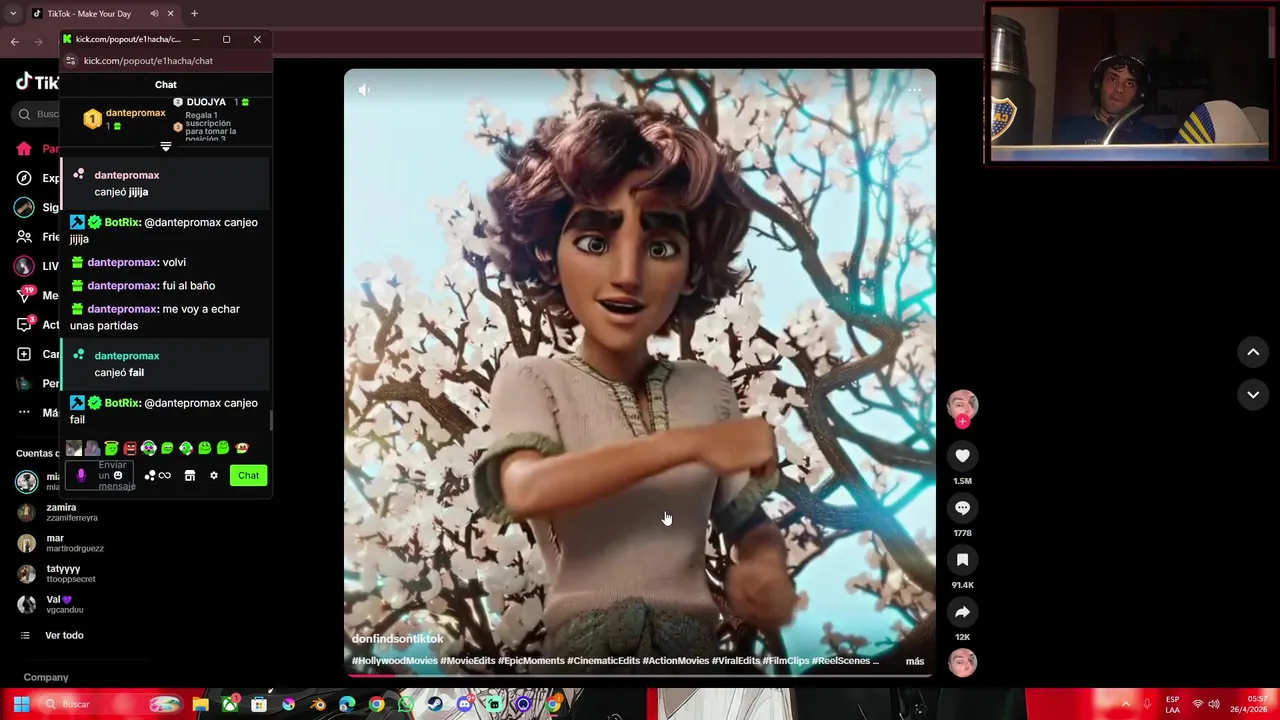
Task: Open the Activity icon with notification badge
Action: click(x=24, y=324)
